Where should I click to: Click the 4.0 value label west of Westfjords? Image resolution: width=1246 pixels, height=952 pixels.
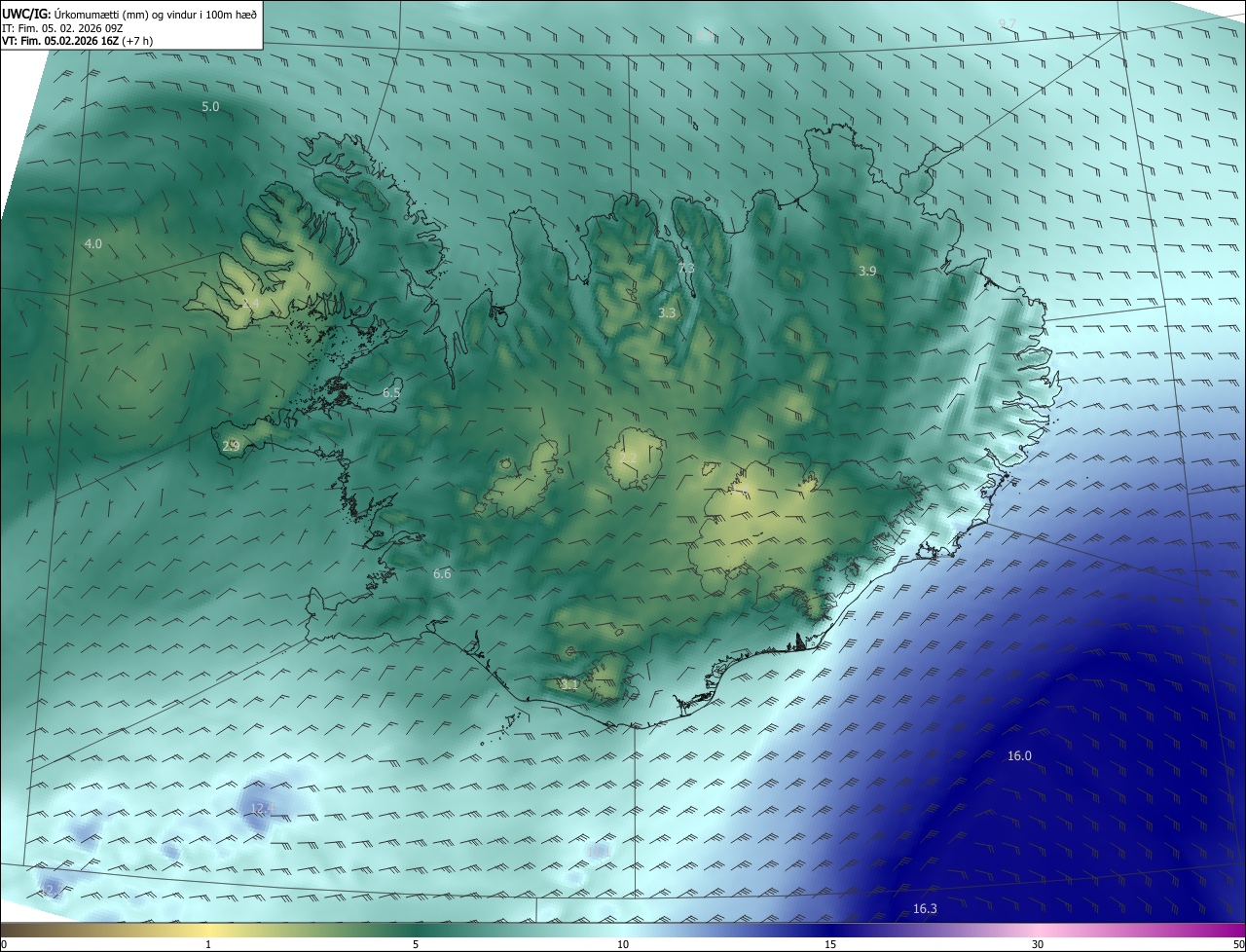click(93, 244)
